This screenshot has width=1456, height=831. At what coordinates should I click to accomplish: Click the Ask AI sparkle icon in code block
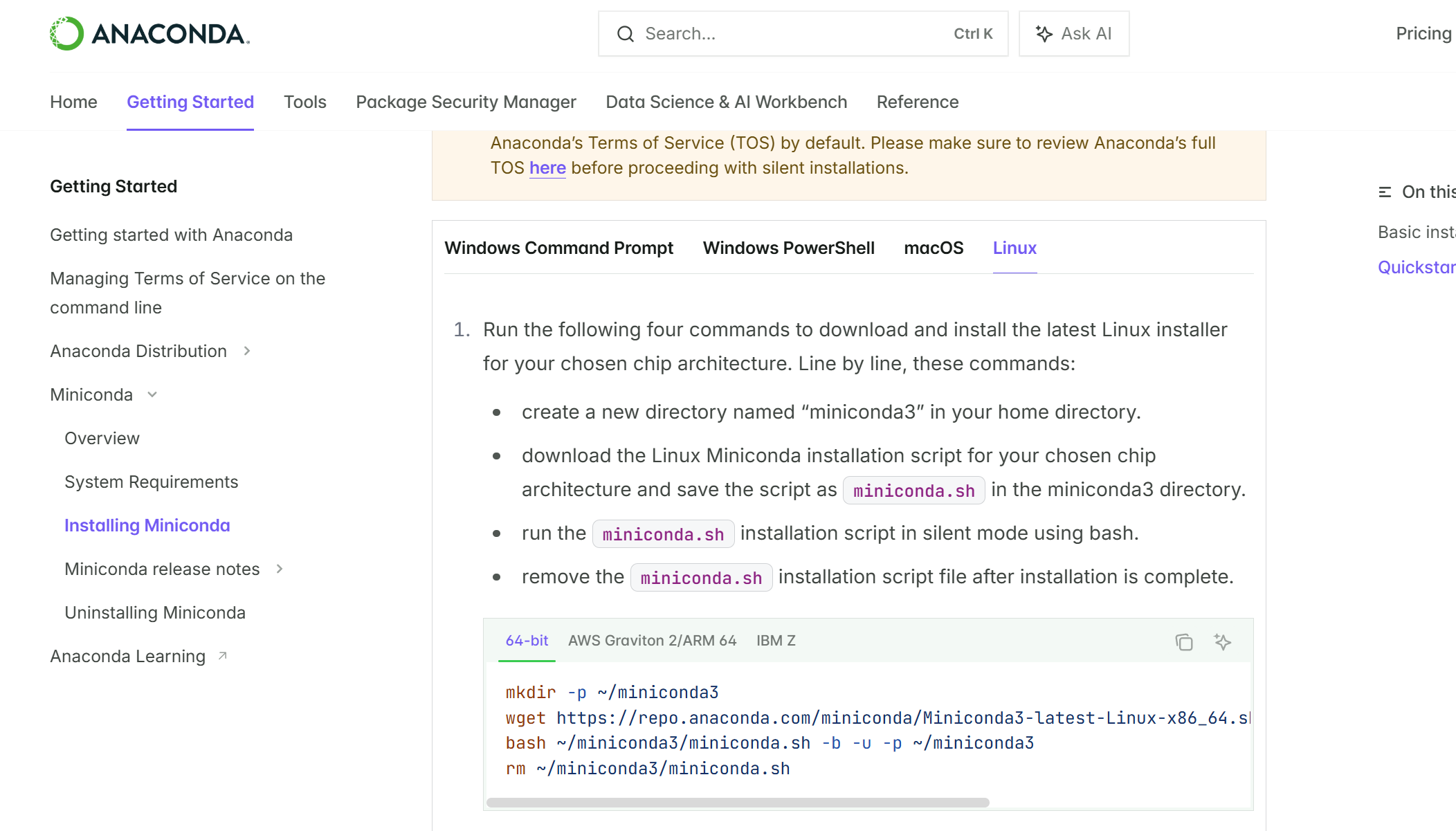1222,642
